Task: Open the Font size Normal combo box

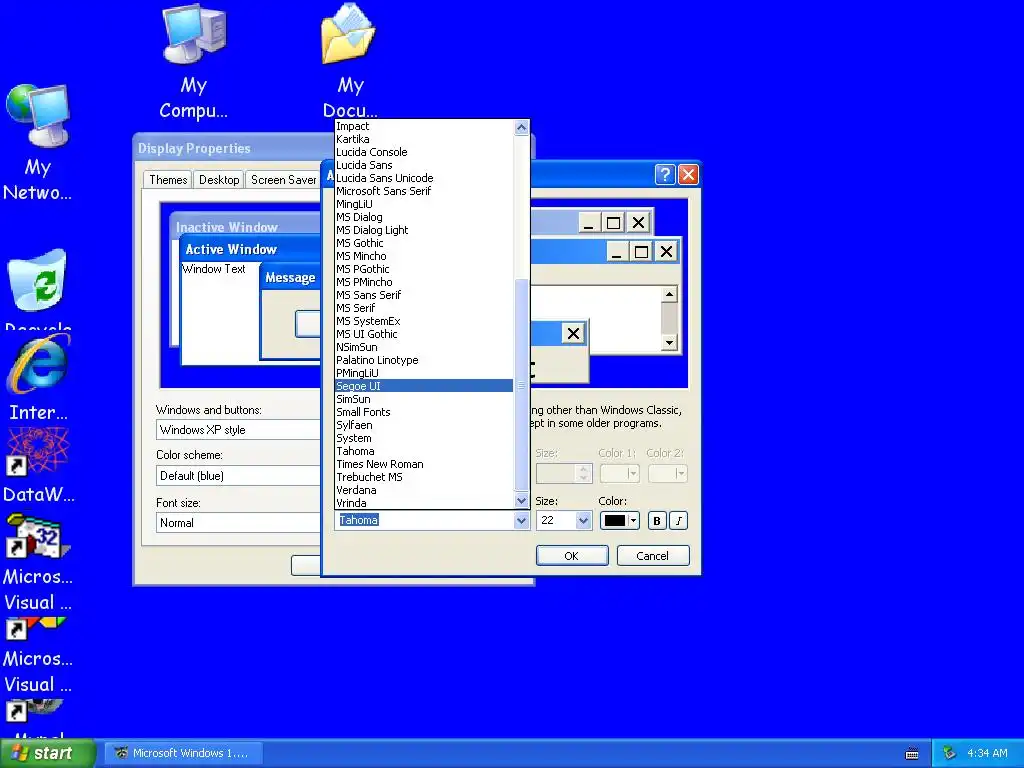Action: click(x=238, y=522)
